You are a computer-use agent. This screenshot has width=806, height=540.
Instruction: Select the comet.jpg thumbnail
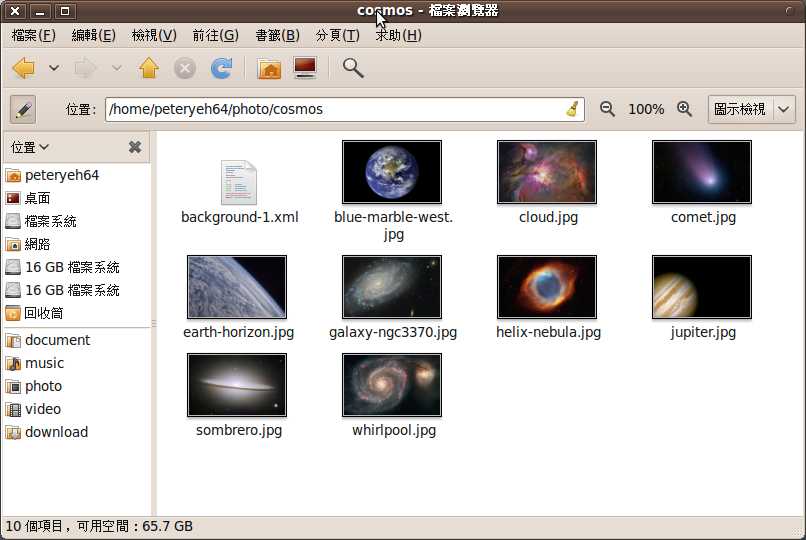[702, 172]
